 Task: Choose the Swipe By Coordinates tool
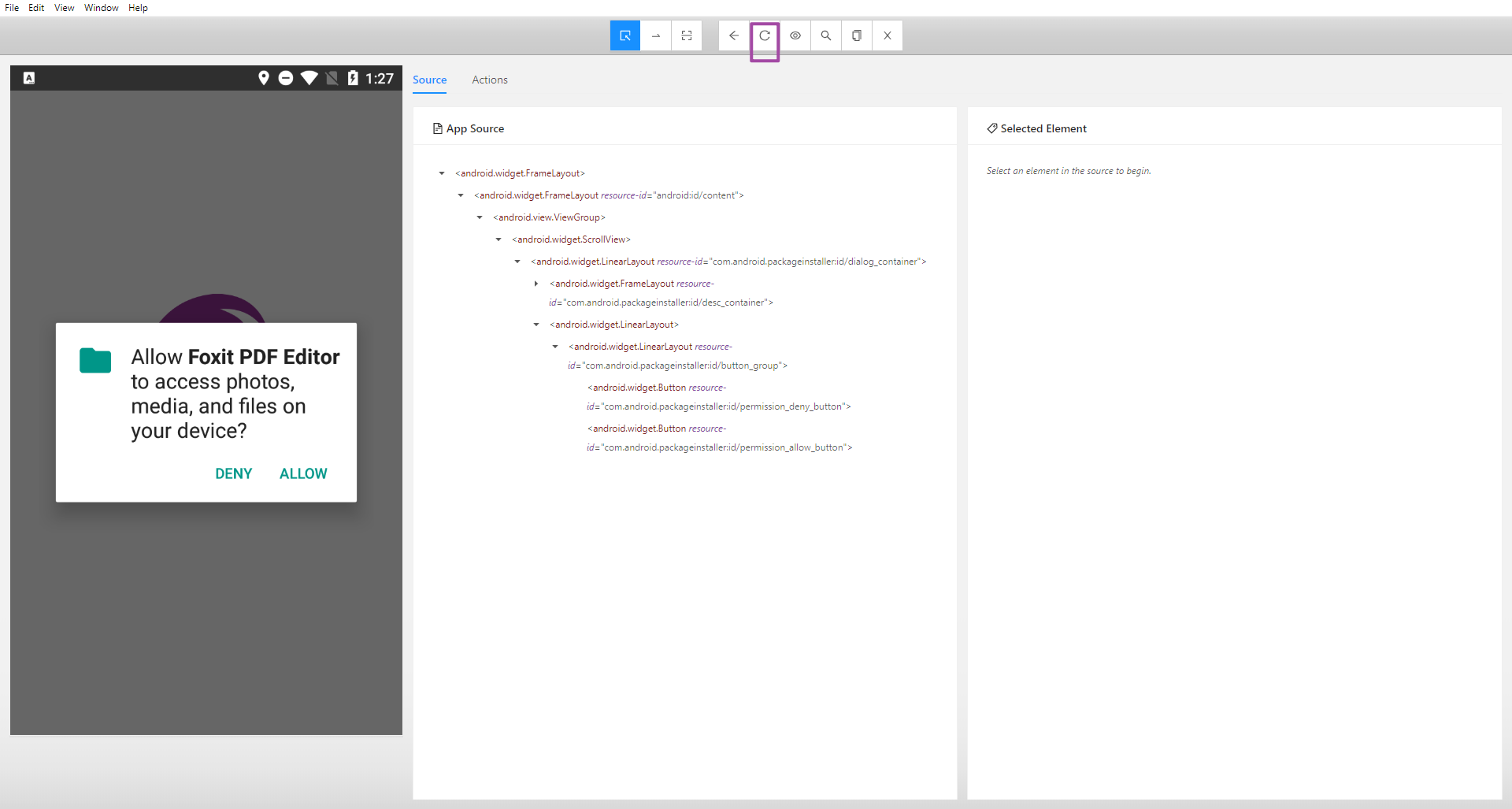click(656, 35)
